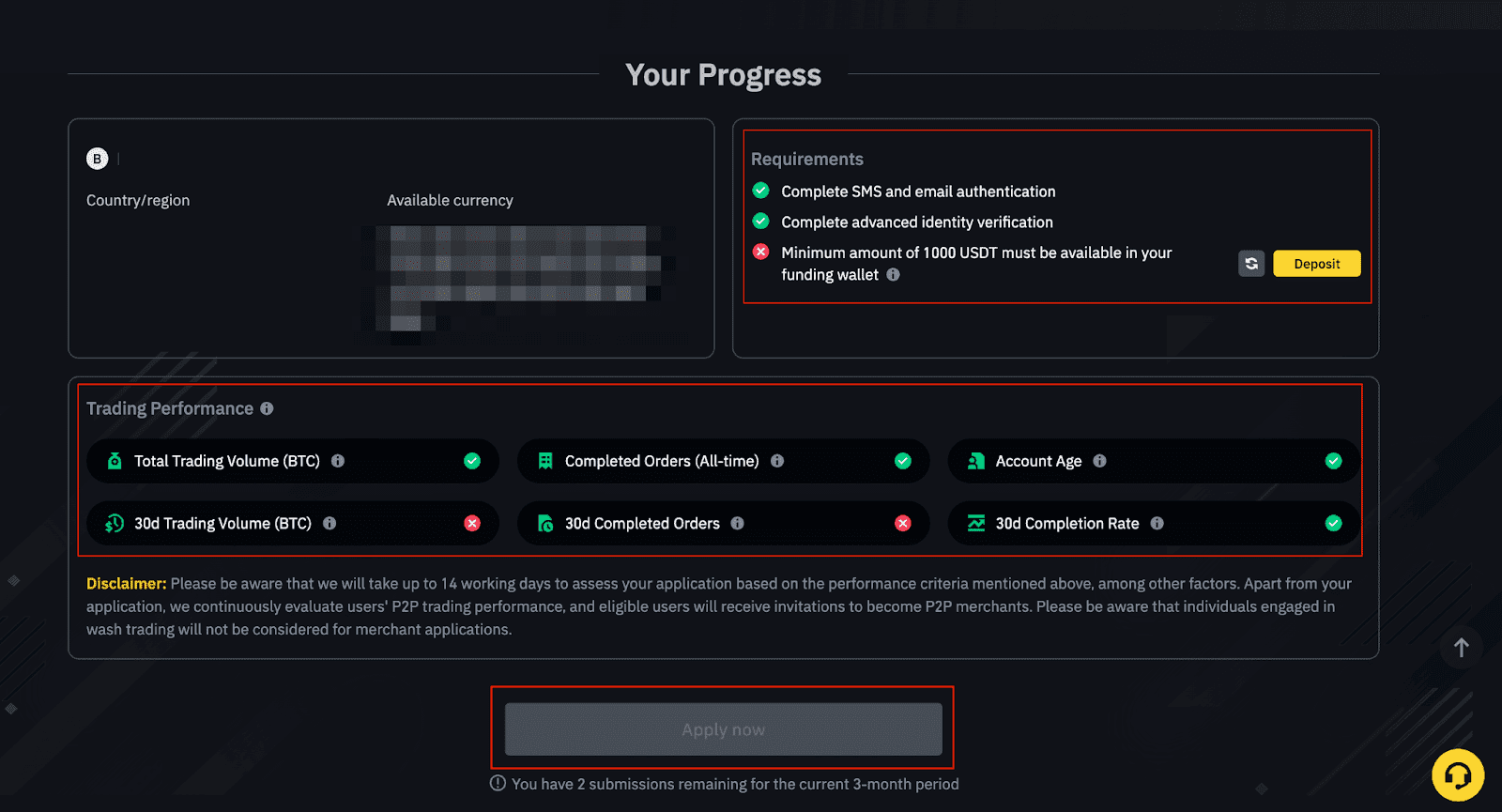The height and width of the screenshot is (812, 1502).
Task: Click the scroll-to-top arrow icon
Action: pos(1460,648)
